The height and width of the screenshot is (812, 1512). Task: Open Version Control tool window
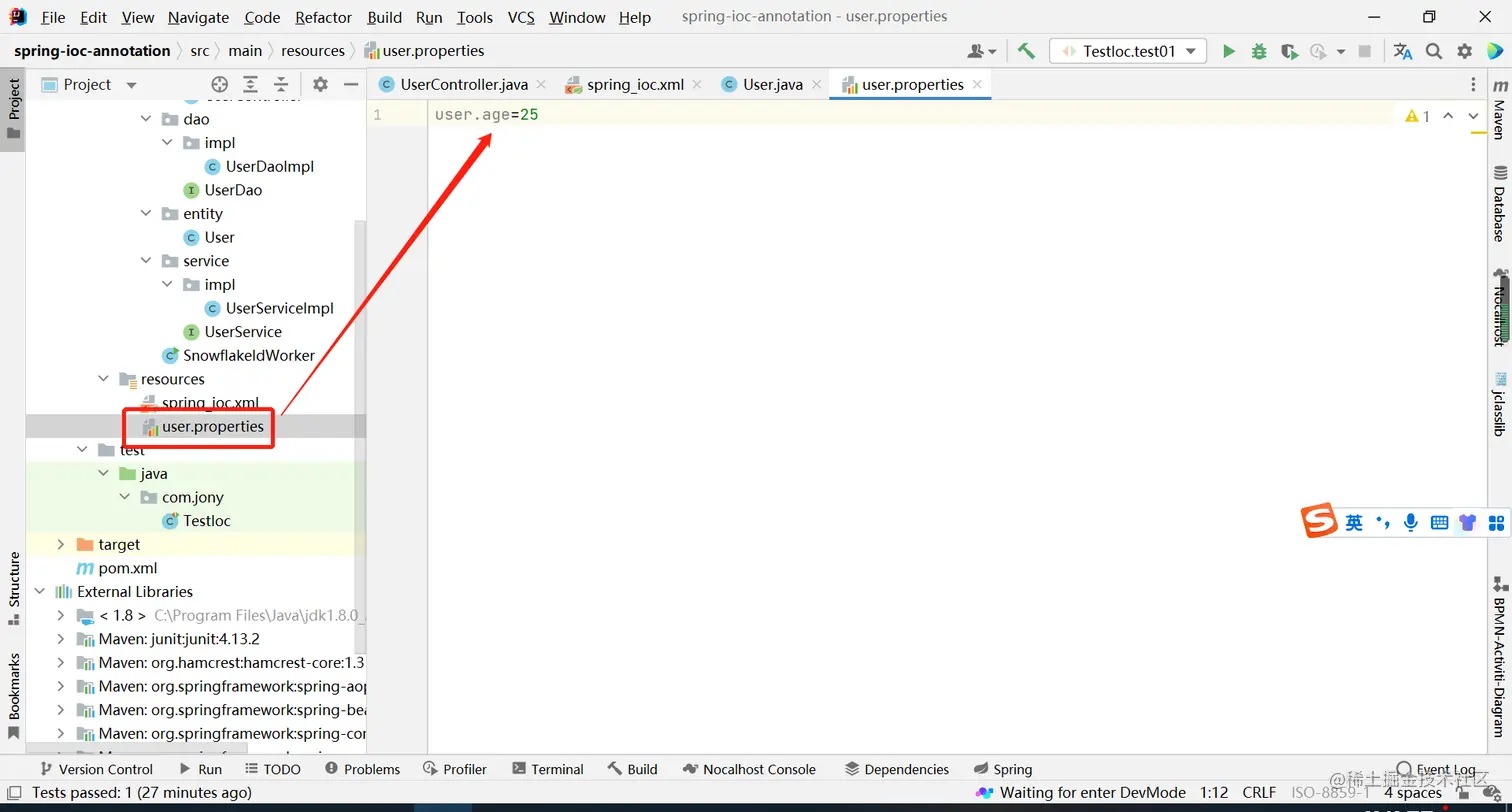(96, 769)
